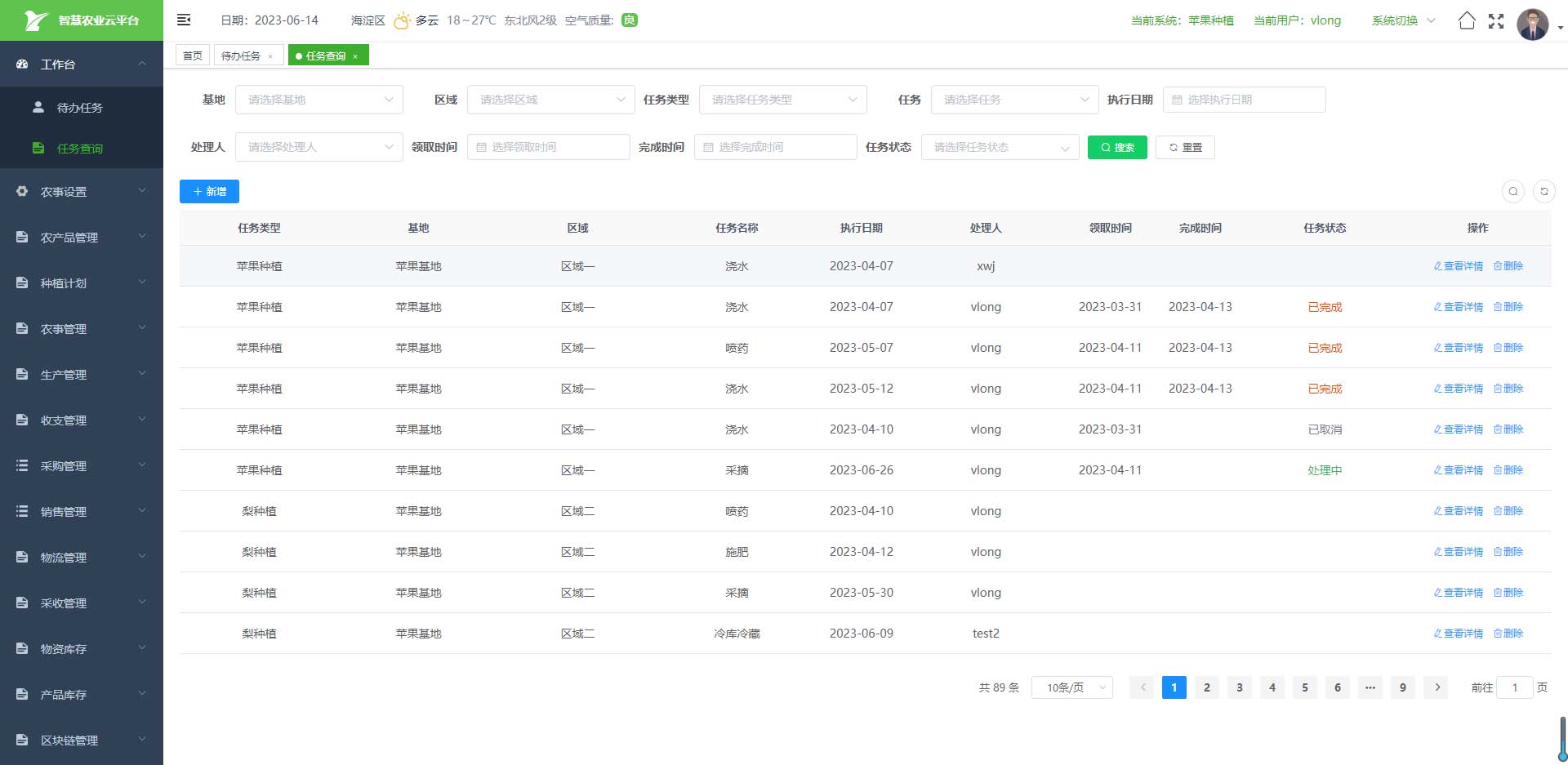Click the sidebar collapse hamburger icon
1568x765 pixels.
pos(184,20)
